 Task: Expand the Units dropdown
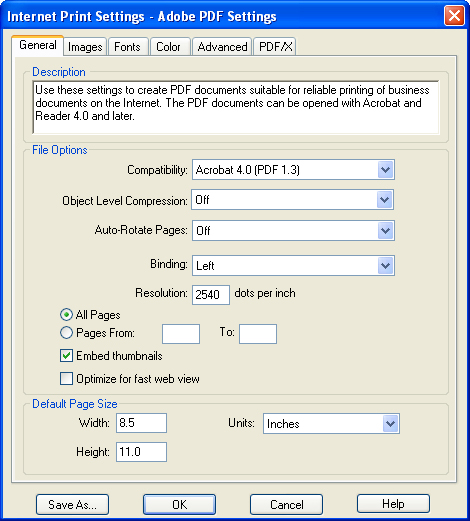390,424
